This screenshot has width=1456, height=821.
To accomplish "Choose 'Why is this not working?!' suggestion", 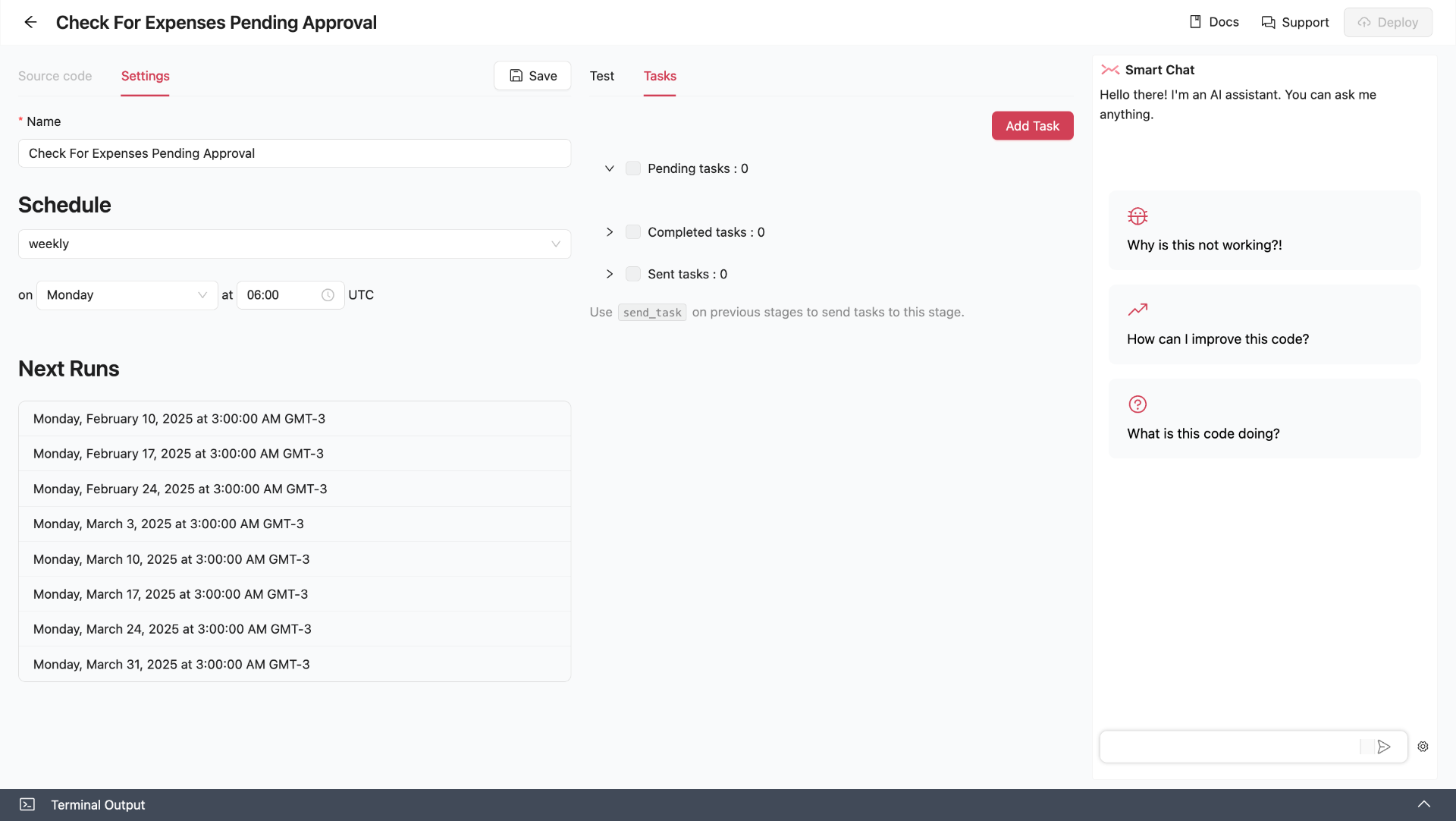I will (x=1265, y=230).
